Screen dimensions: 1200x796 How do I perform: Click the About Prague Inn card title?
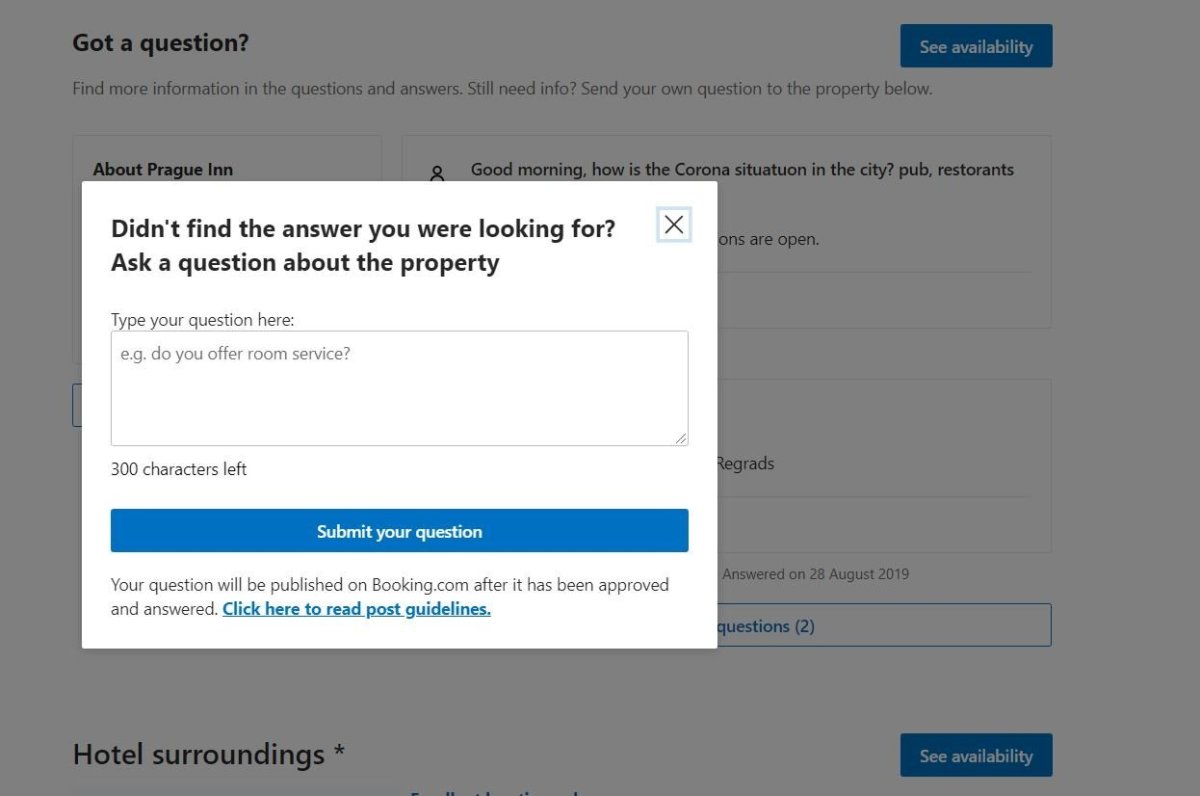[163, 169]
